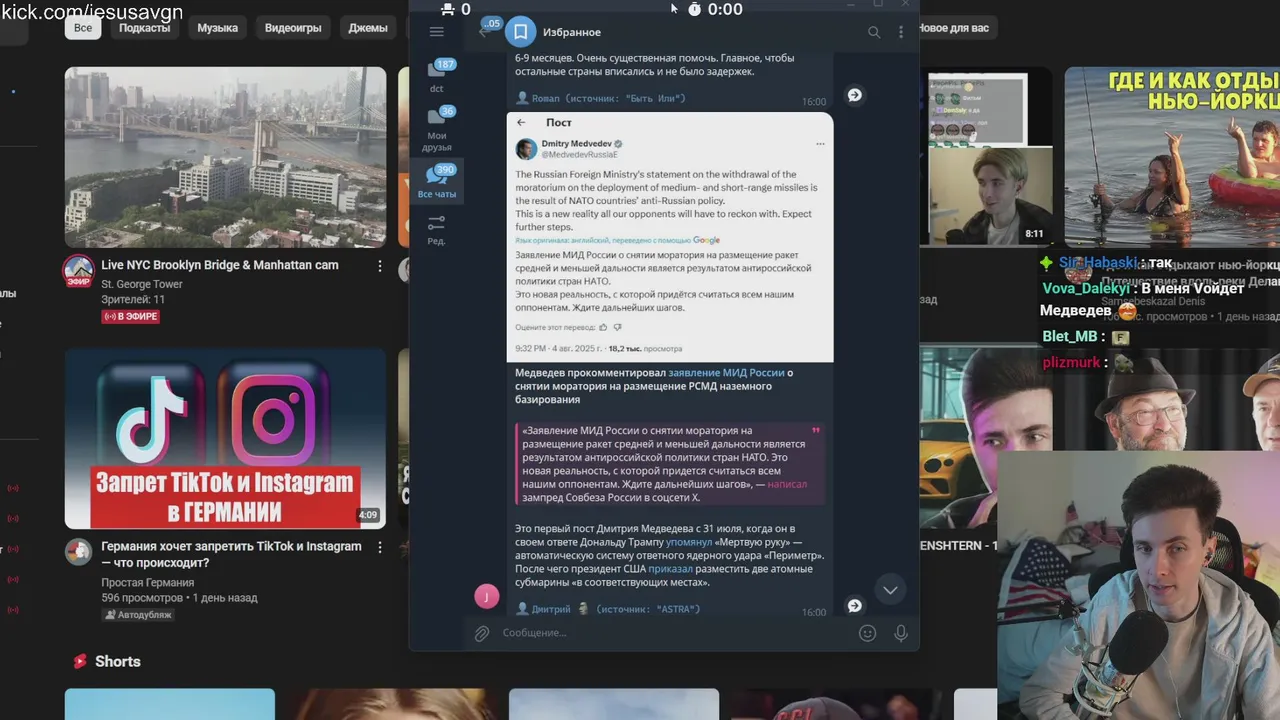Forward the ASTRA-sourced message

click(855, 605)
